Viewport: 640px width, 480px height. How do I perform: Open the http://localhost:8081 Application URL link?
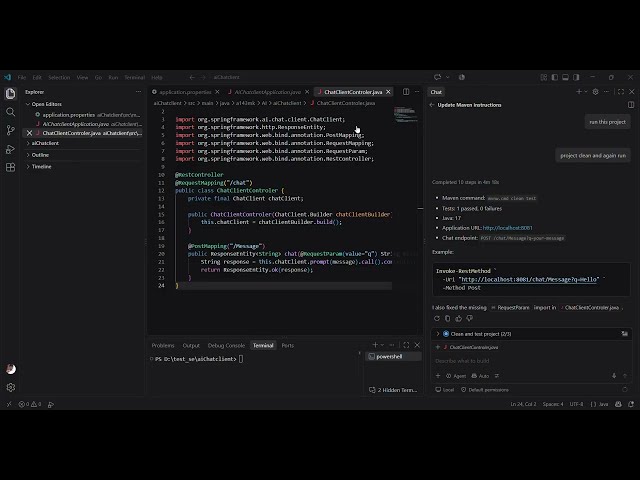507,228
